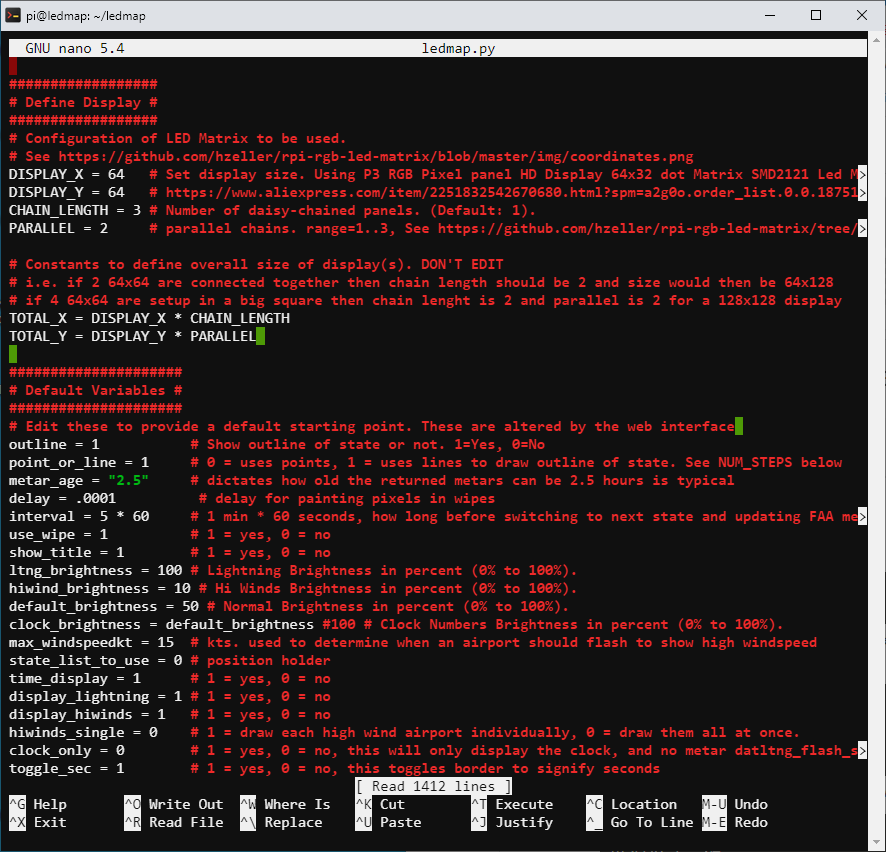Click 'TOTAL_X = DISPLAY_X * CHAIN_LENGTH' line
886x852 pixels.
point(149,319)
